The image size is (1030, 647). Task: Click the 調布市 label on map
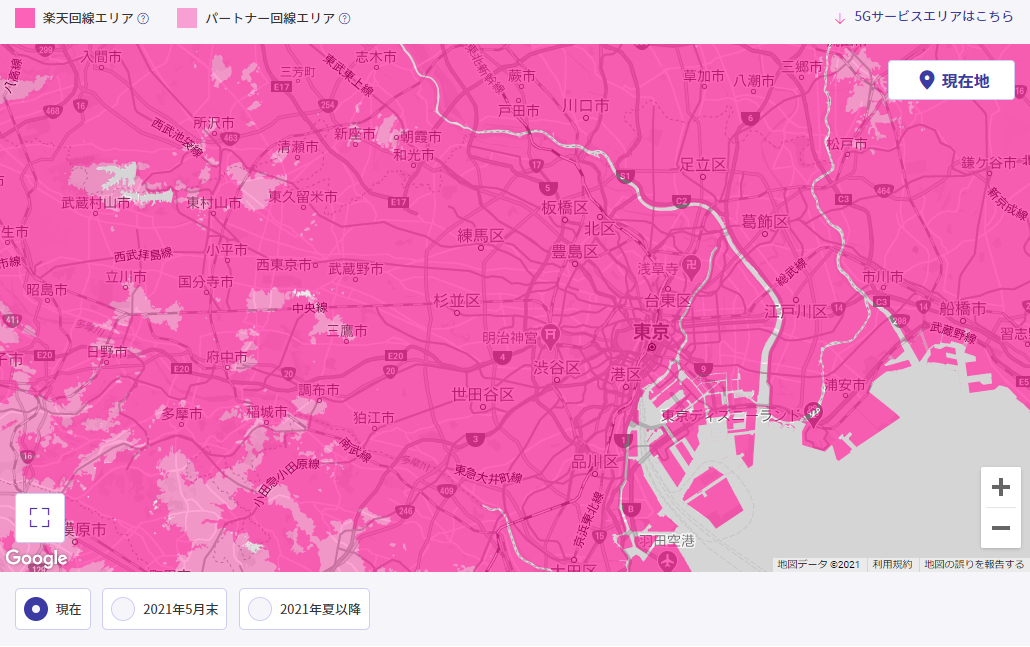pyautogui.click(x=319, y=390)
